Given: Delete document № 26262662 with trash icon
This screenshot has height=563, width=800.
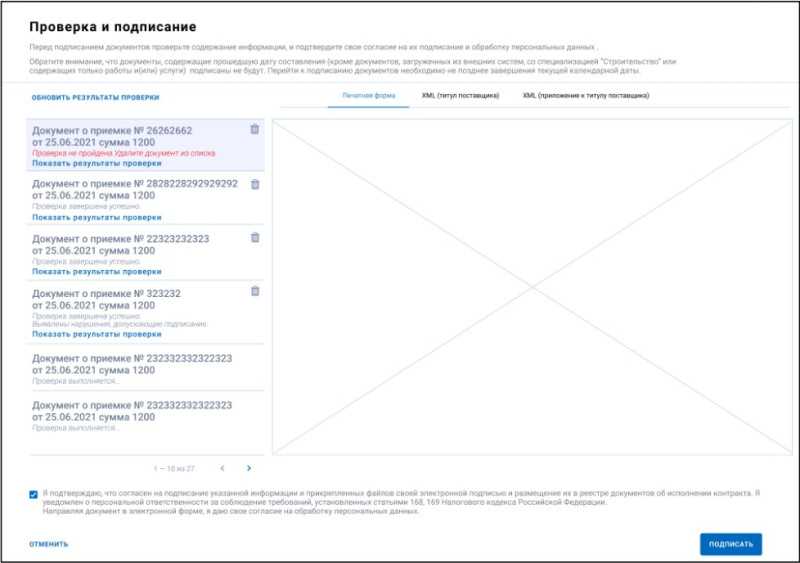Looking at the screenshot, I should tap(255, 130).
